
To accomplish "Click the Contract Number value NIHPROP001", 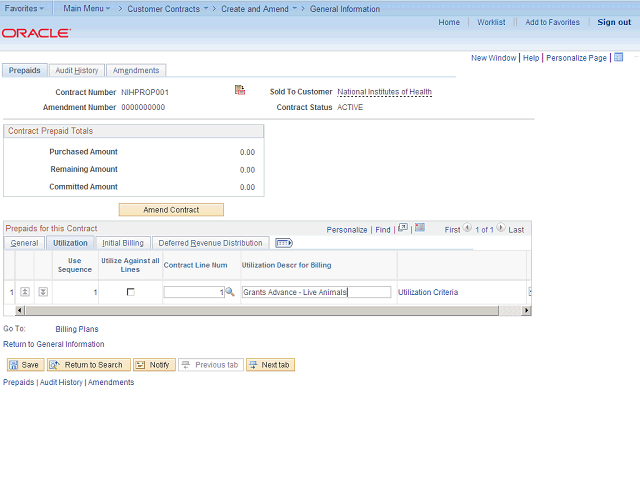I will coord(145,92).
